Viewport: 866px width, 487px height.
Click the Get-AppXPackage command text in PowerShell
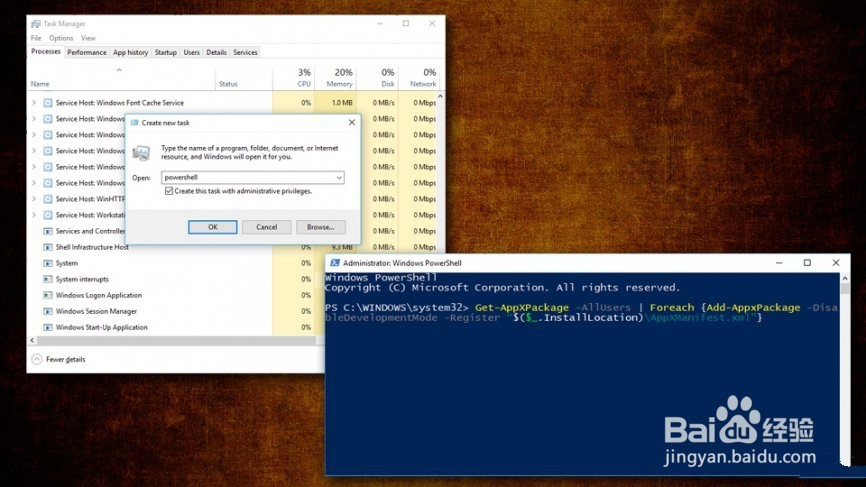click(522, 308)
